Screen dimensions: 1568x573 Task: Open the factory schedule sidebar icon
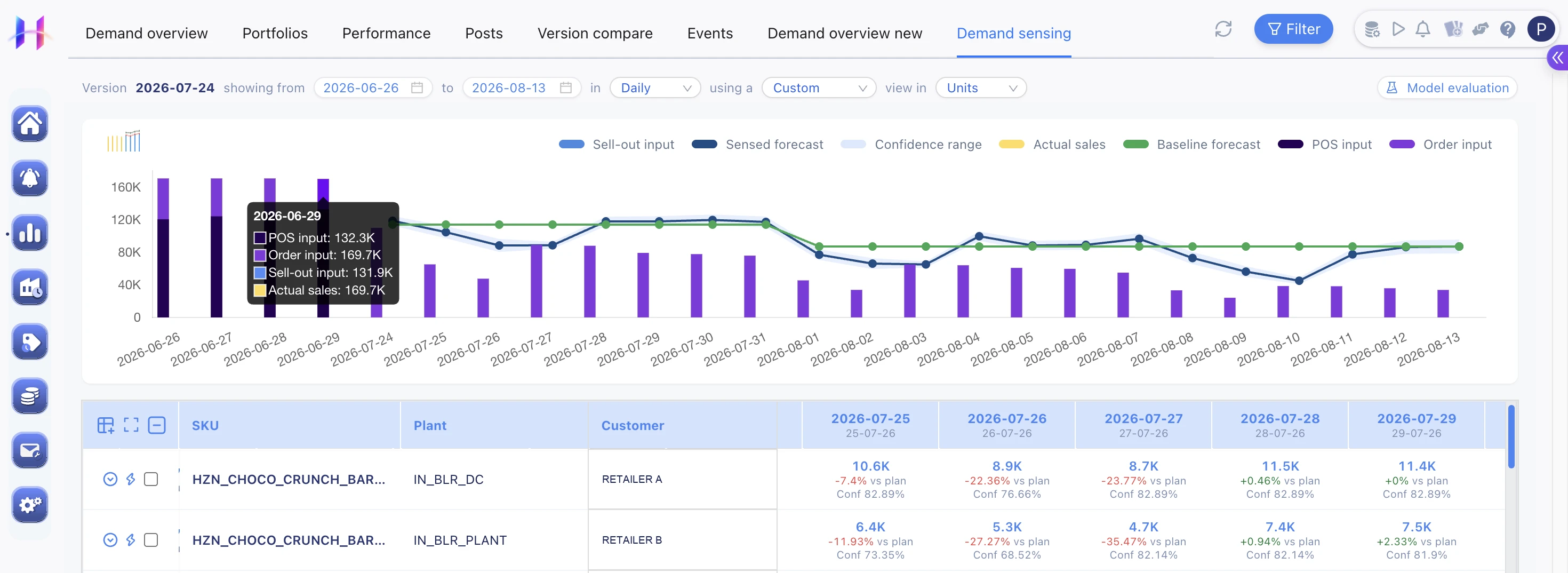pos(30,288)
